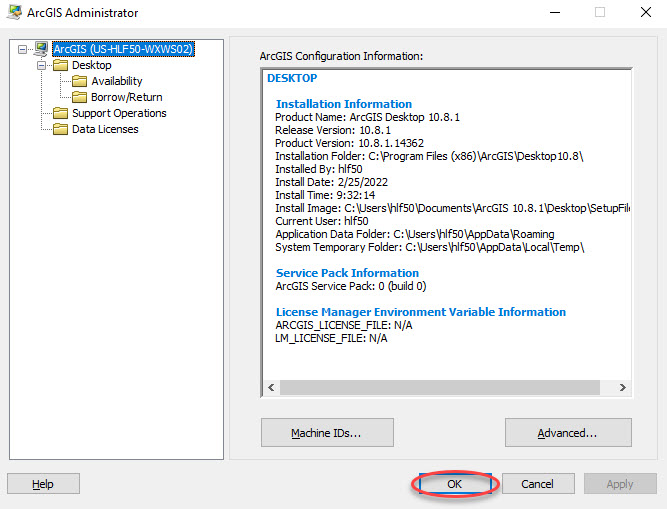Click the horizontal scrollbar right arrow
This screenshot has height=509, width=667.
622,387
